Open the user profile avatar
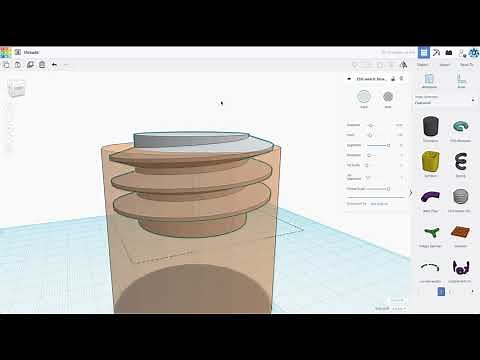The height and width of the screenshot is (360, 480). click(474, 53)
